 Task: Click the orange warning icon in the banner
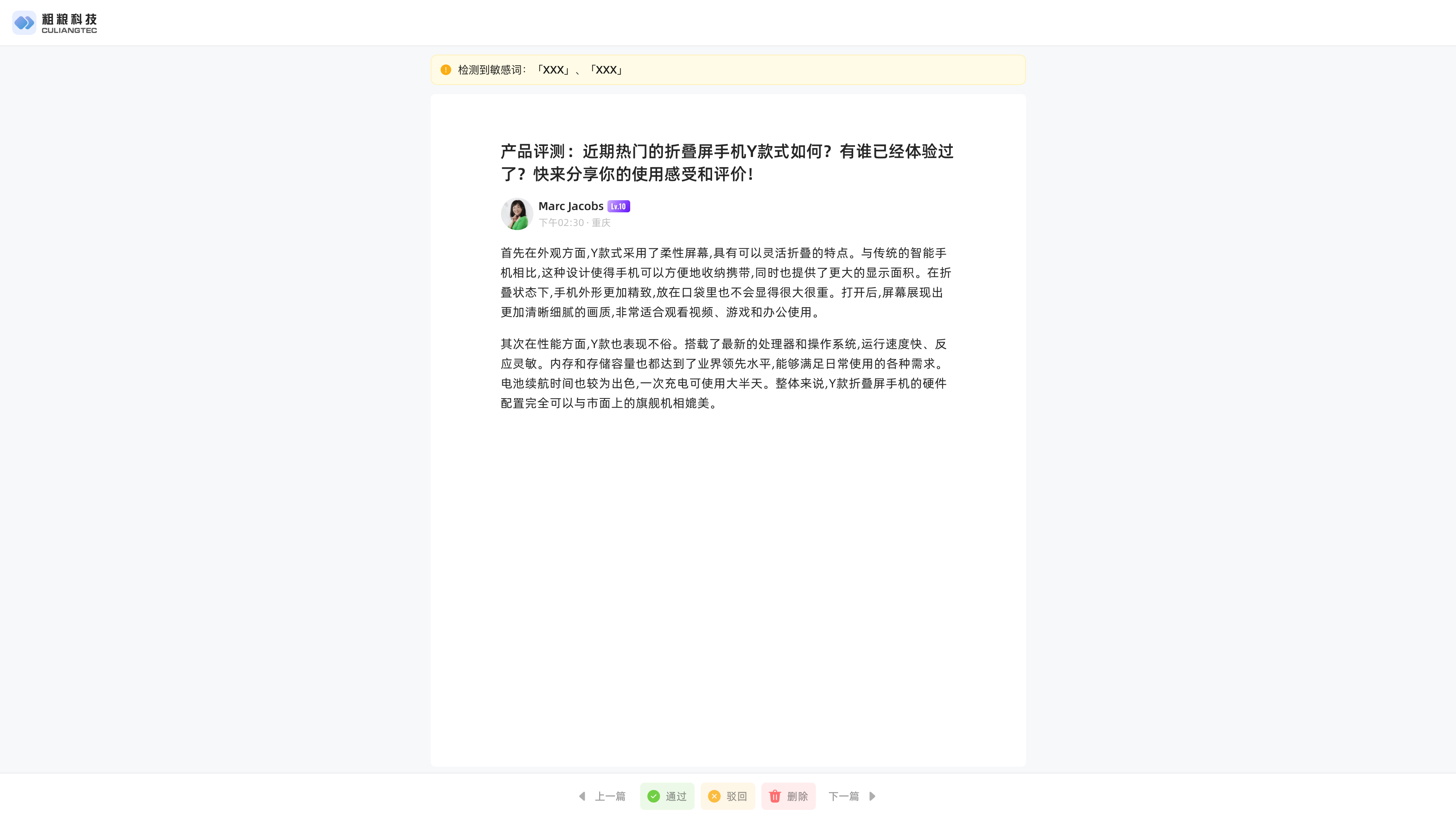pos(446,69)
